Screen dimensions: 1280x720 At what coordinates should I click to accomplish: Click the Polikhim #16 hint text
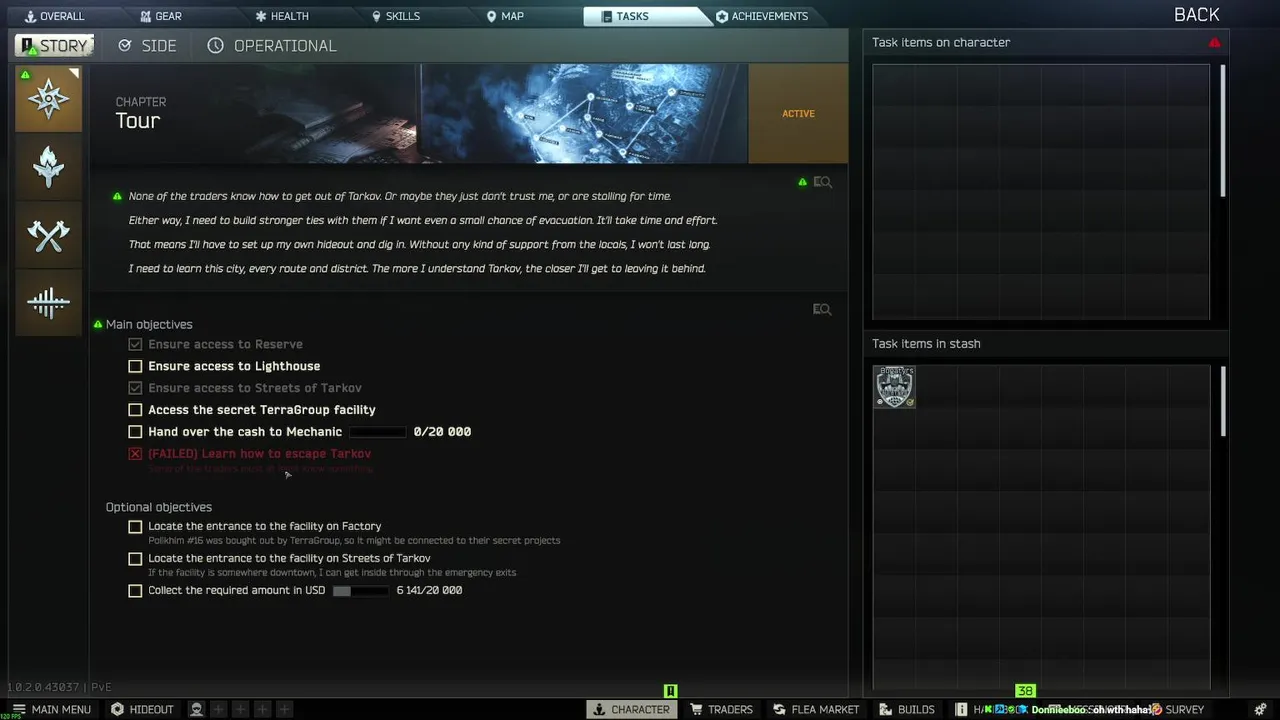[354, 541]
